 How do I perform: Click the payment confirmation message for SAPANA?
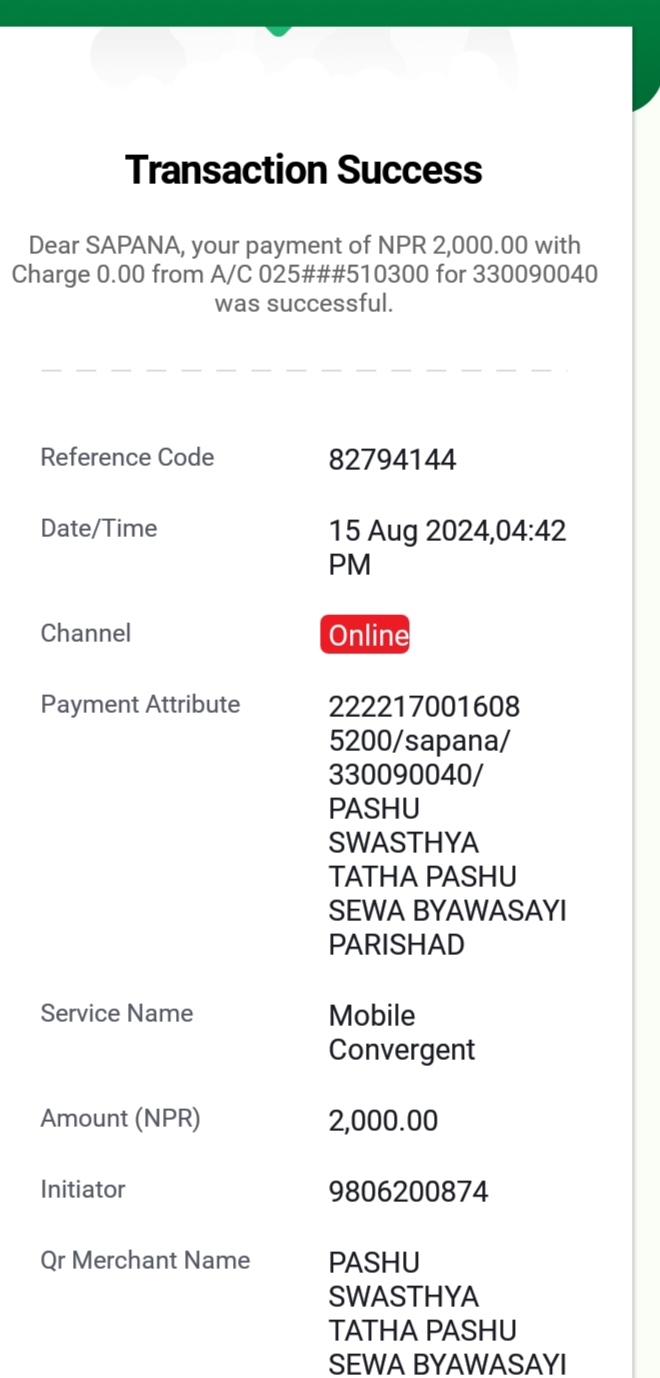pos(304,274)
